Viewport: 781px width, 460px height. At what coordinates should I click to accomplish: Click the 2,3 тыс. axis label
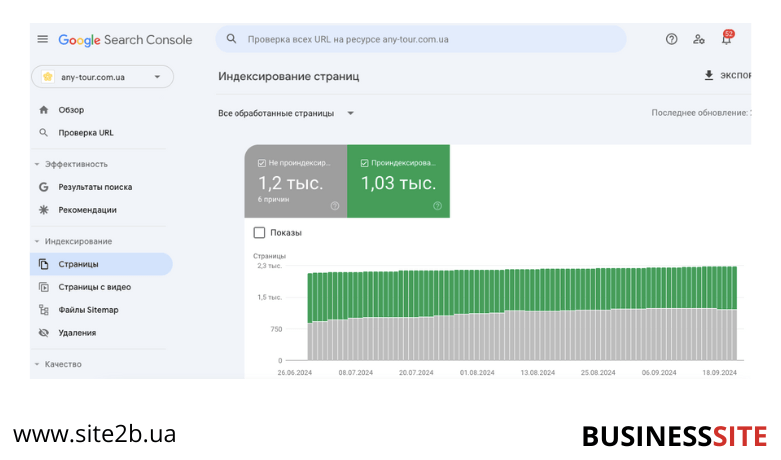(269, 266)
